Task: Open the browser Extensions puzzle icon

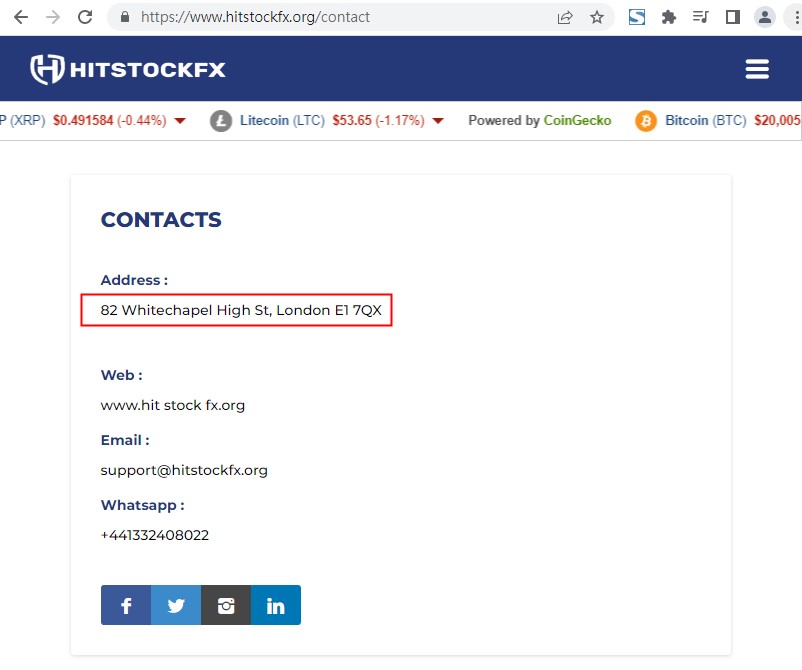Action: pos(669,17)
